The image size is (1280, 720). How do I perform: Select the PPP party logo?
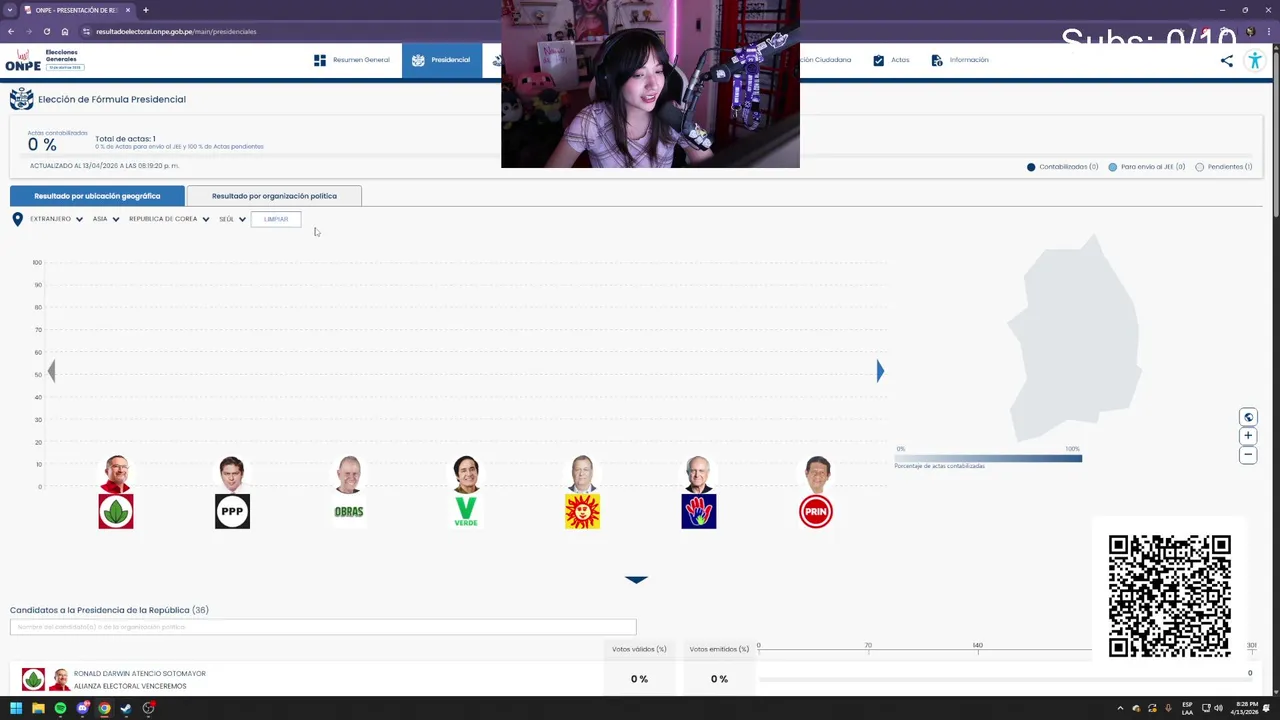pos(232,511)
